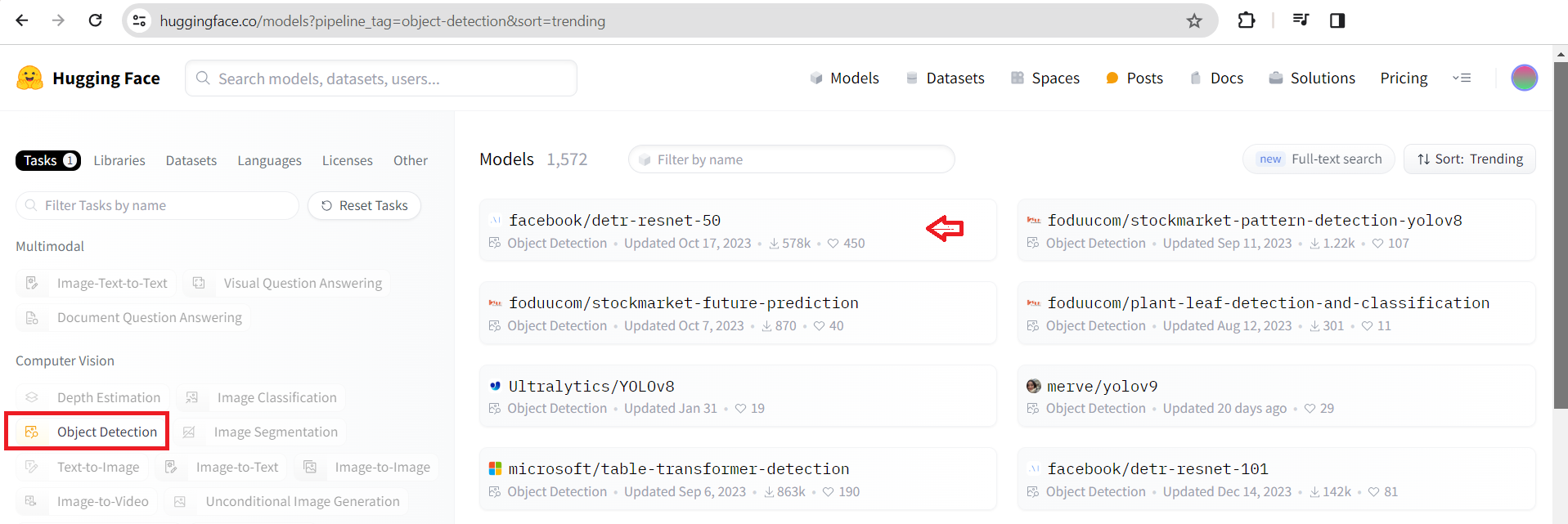This screenshot has height=524, width=1568.
Task: Open the Models navigation item
Action: coord(845,78)
